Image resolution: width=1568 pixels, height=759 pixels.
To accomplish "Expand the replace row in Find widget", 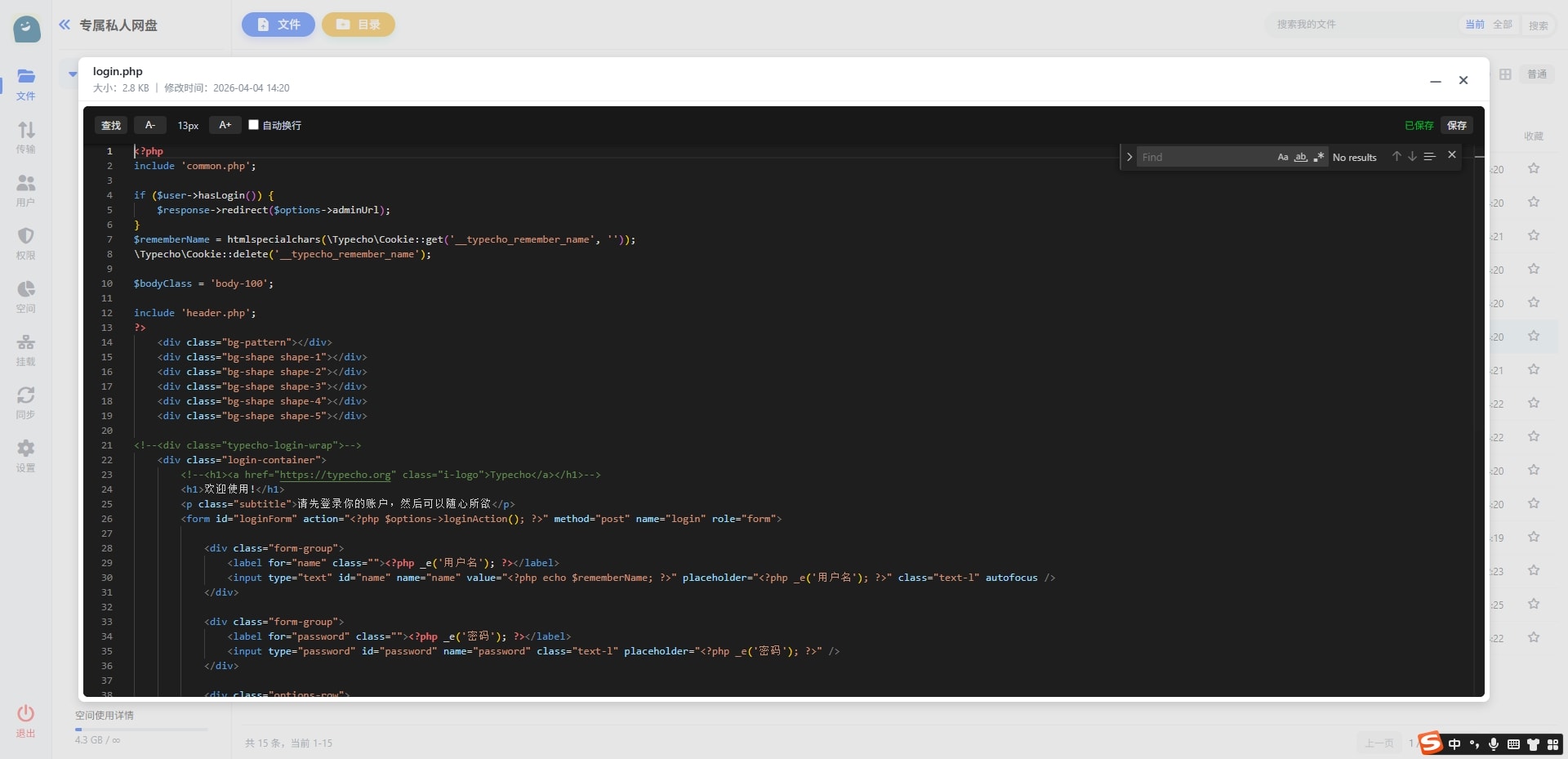I will click(x=1129, y=157).
